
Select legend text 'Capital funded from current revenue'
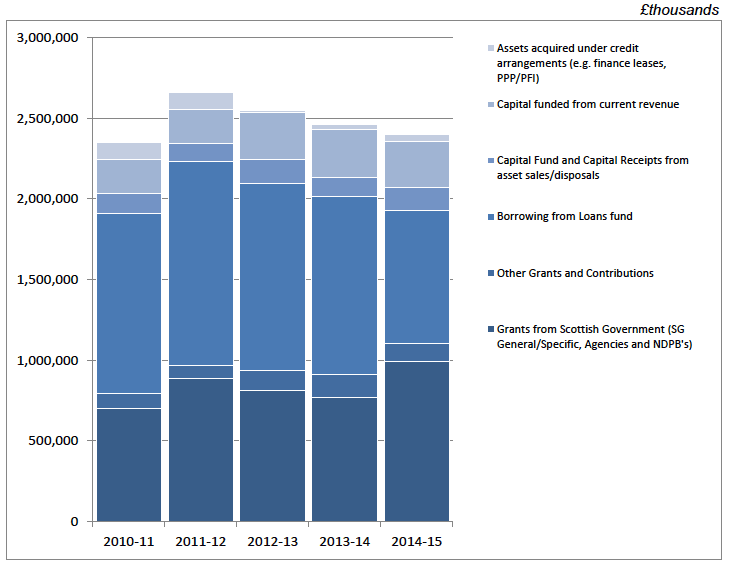click(588, 104)
